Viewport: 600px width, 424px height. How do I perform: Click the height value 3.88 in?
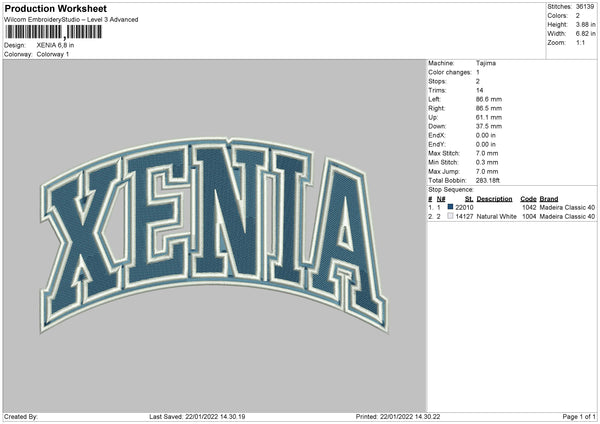585,24
